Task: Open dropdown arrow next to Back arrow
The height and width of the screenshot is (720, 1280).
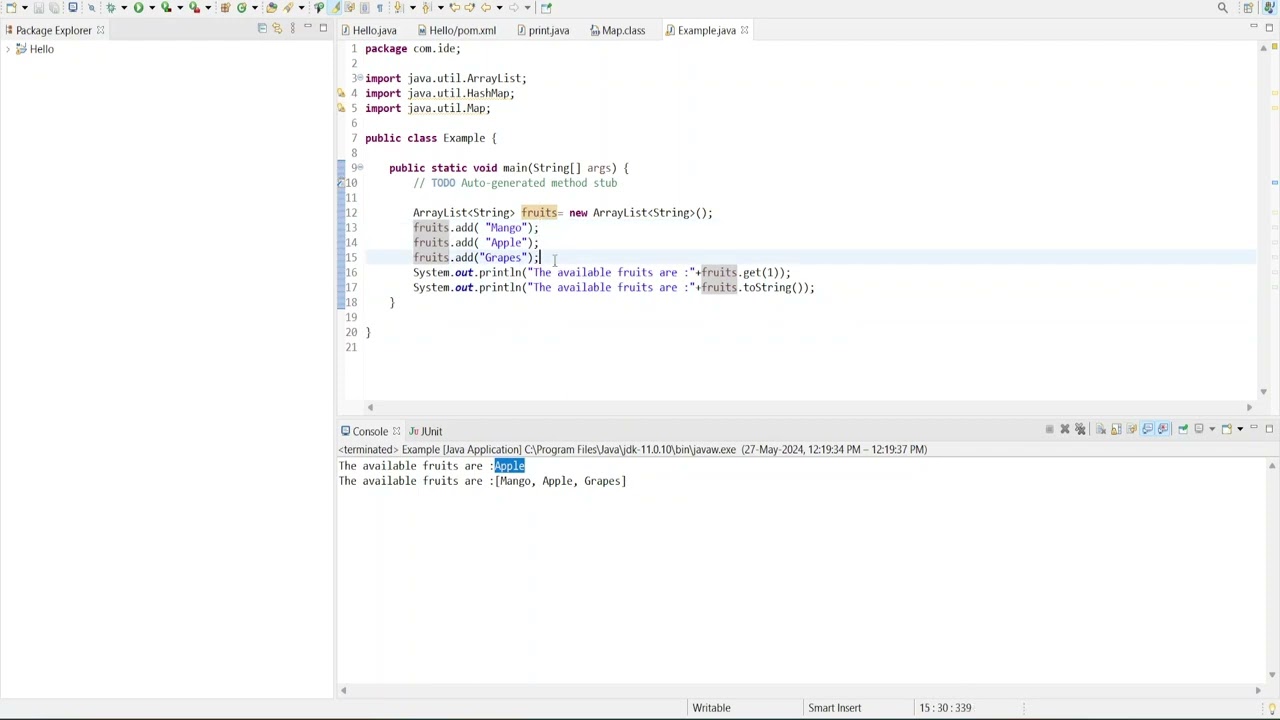Action: click(x=499, y=8)
